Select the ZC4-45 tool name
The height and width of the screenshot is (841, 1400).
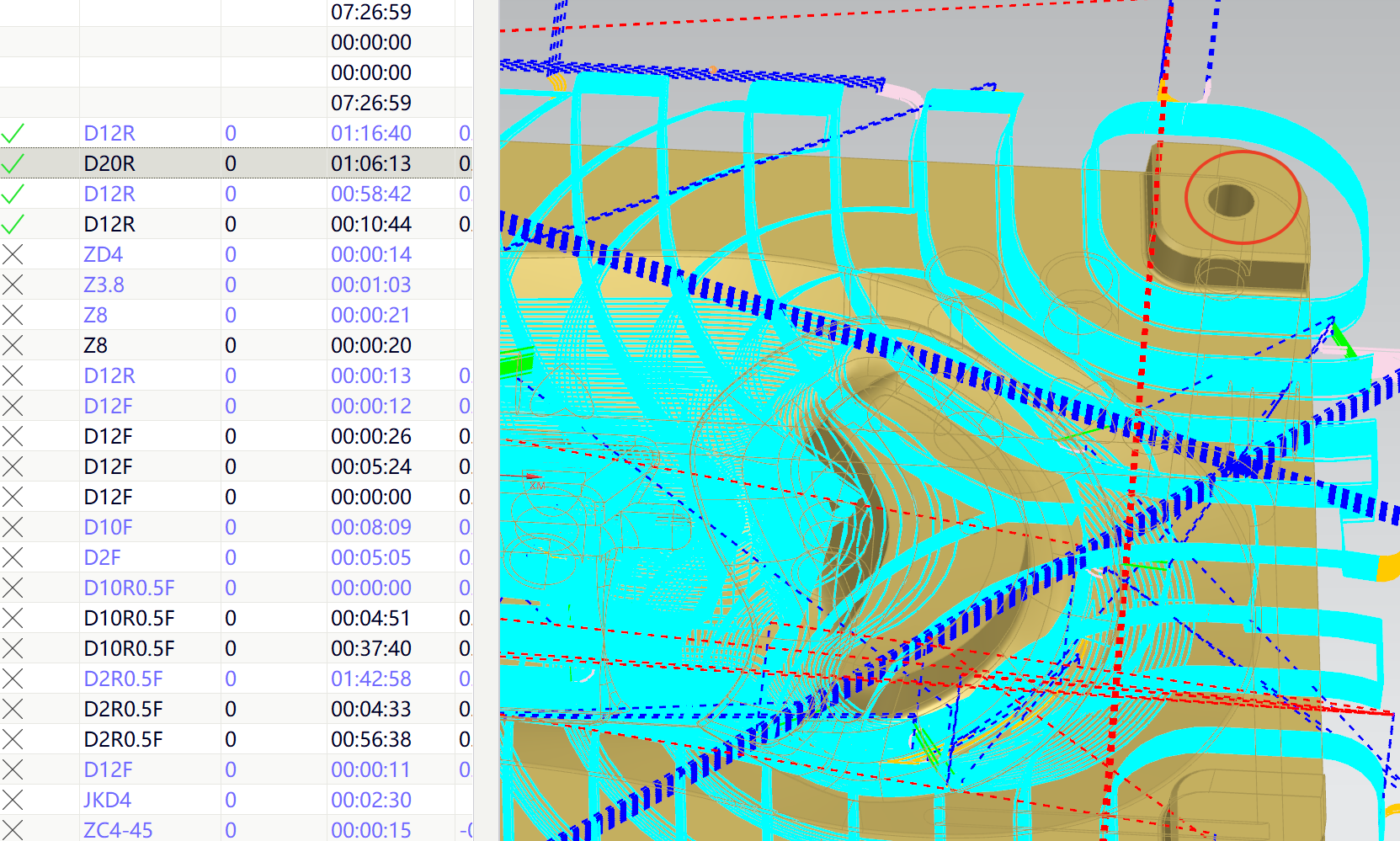click(119, 830)
